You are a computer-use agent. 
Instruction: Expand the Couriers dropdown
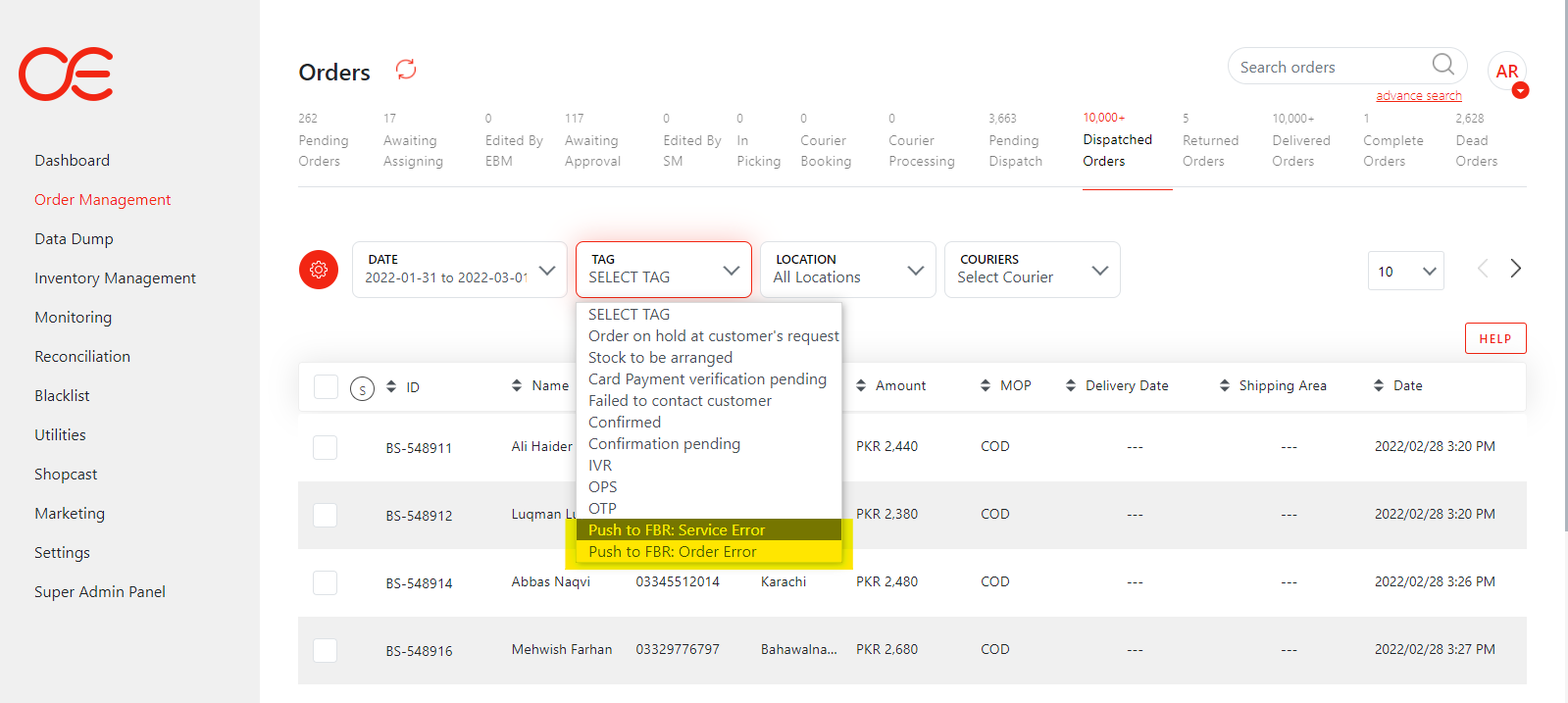pyautogui.click(x=1032, y=270)
